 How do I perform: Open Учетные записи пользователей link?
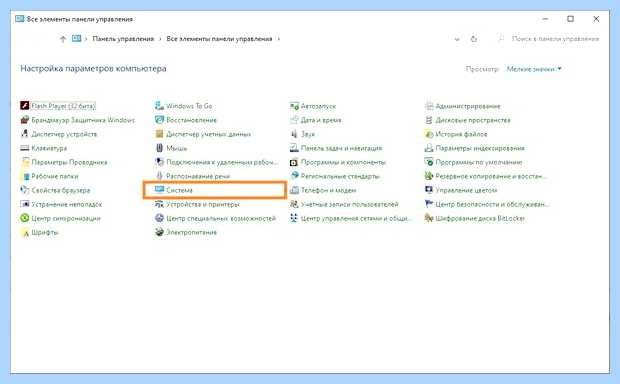pyautogui.click(x=350, y=204)
